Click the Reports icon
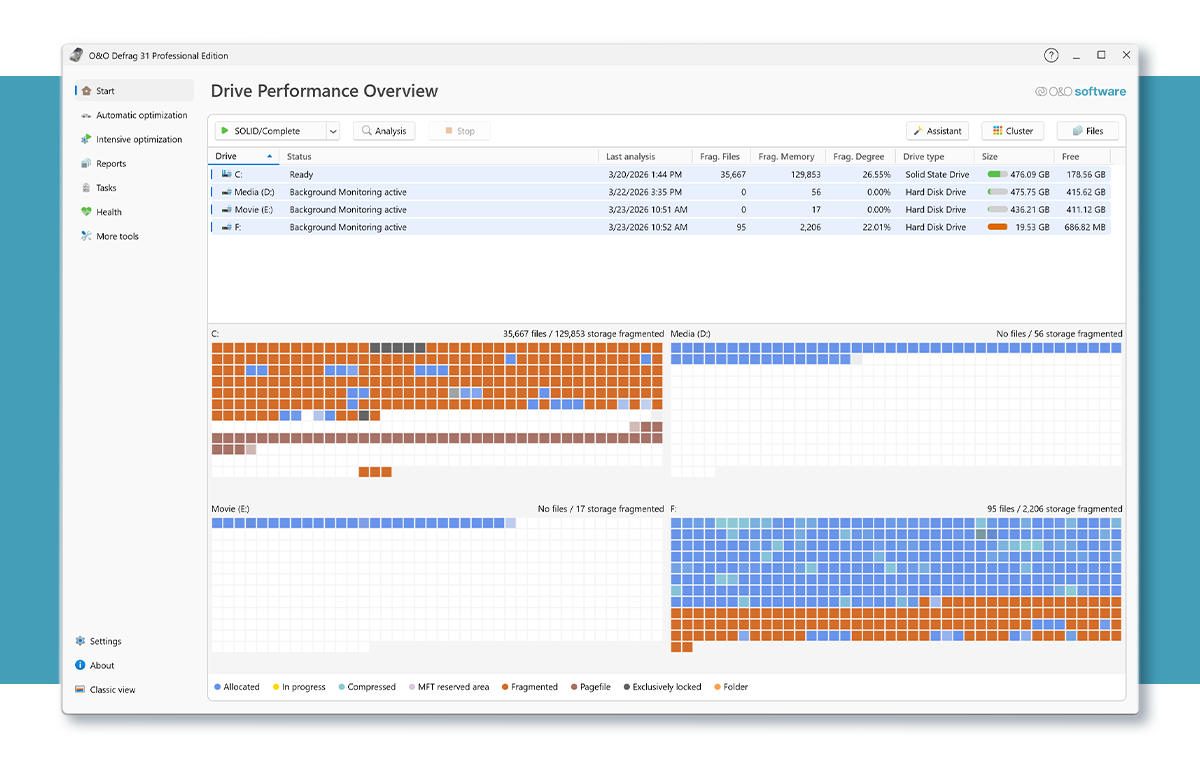Screen dimensions: 1200x760 pos(86,164)
